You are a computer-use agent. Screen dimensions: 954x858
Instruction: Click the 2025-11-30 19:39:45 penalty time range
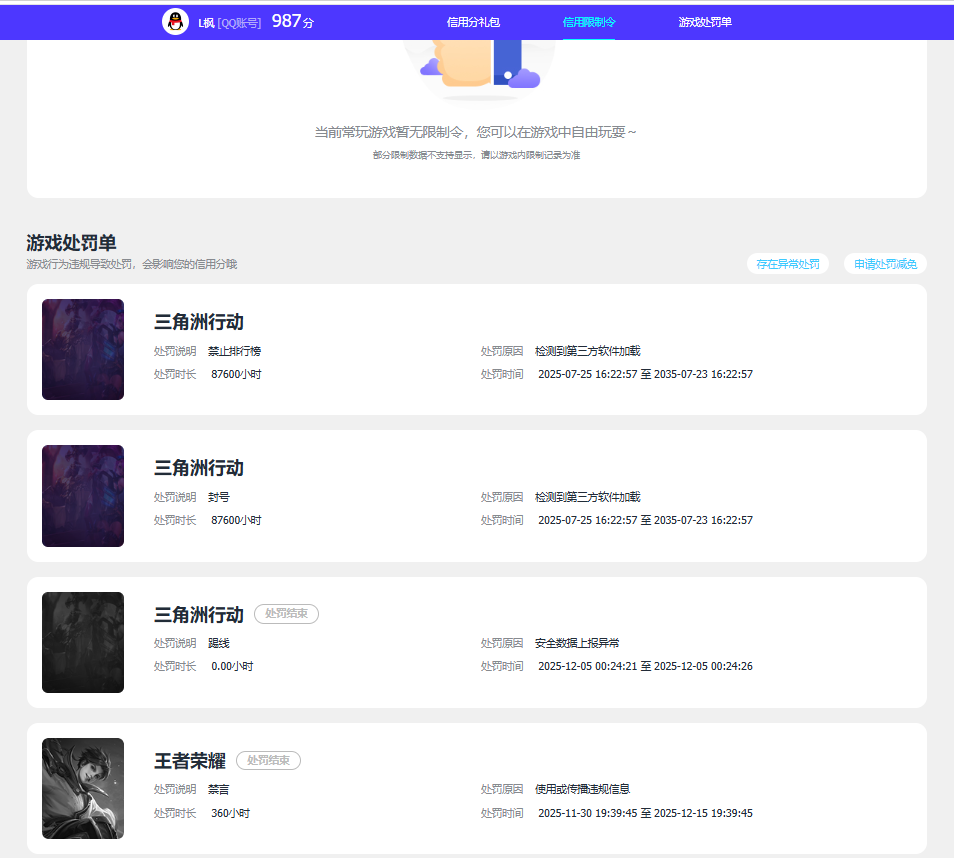pyautogui.click(x=645, y=813)
